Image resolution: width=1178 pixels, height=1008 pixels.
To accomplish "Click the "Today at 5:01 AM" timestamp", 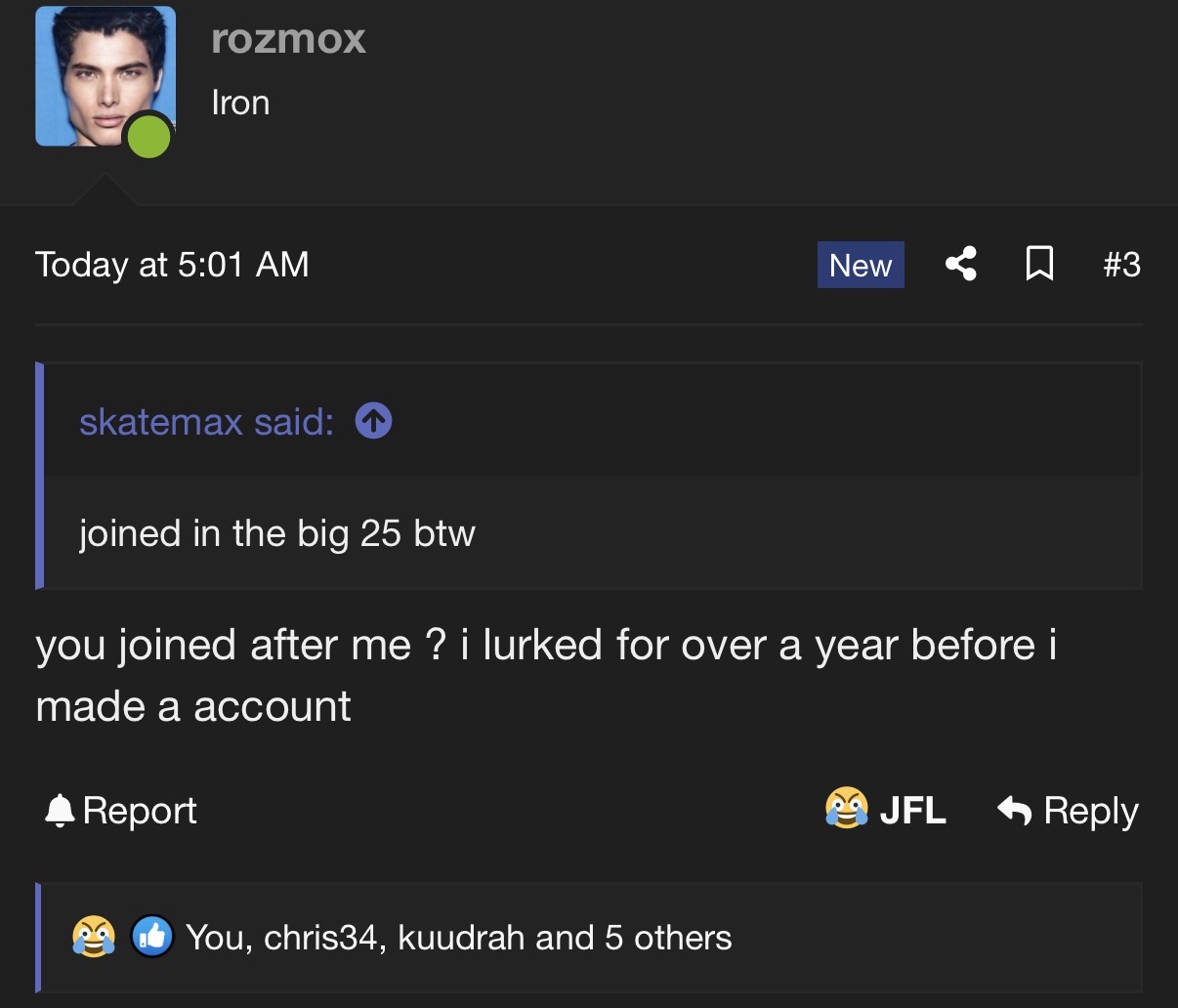I will click(172, 265).
